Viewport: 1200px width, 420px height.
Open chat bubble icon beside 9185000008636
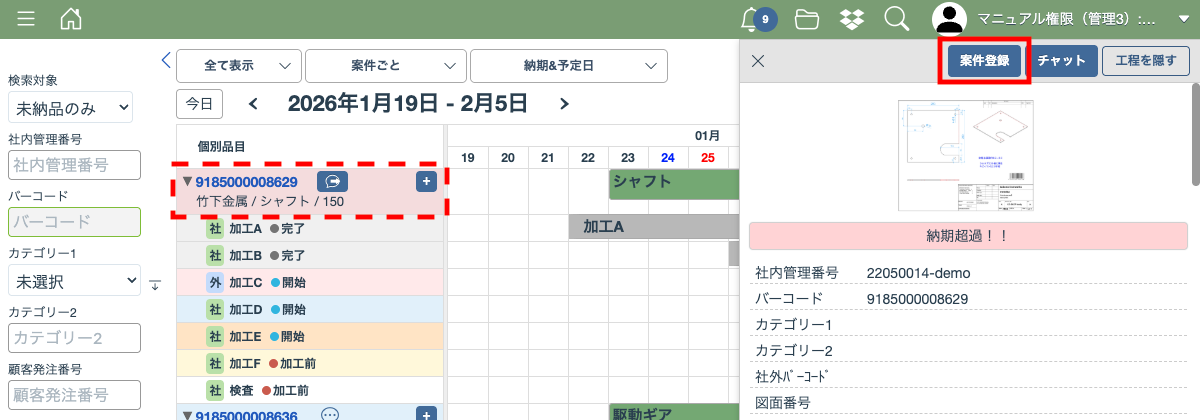pyautogui.click(x=331, y=414)
